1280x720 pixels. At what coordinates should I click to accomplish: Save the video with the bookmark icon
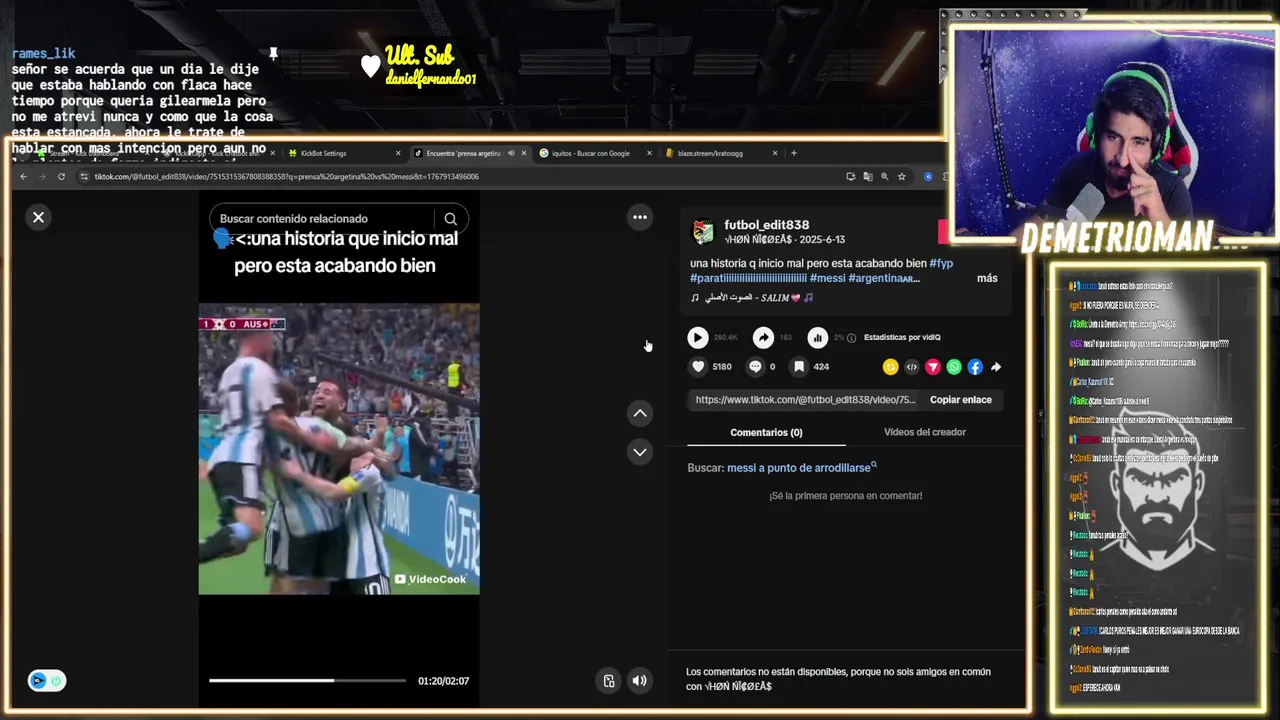click(x=799, y=367)
